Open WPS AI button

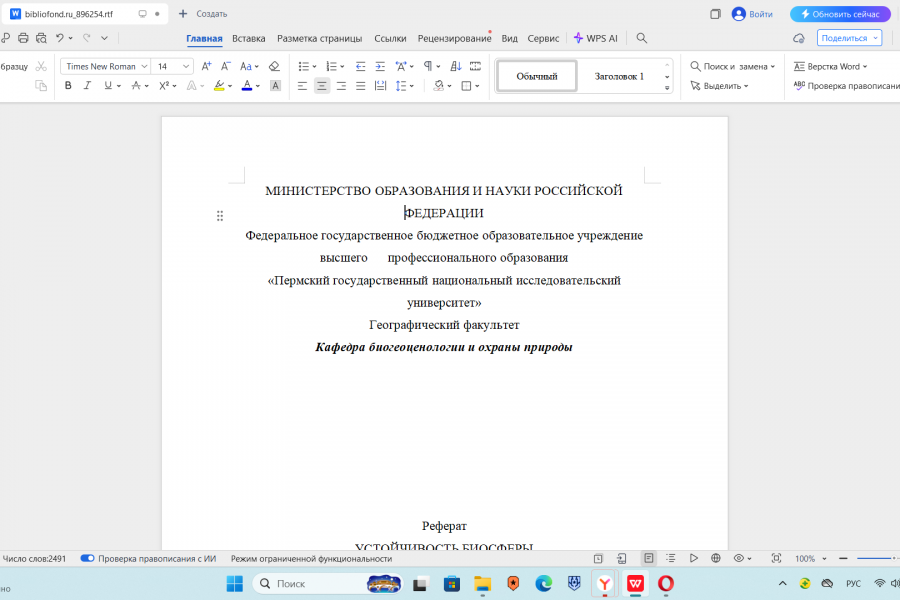[596, 38]
